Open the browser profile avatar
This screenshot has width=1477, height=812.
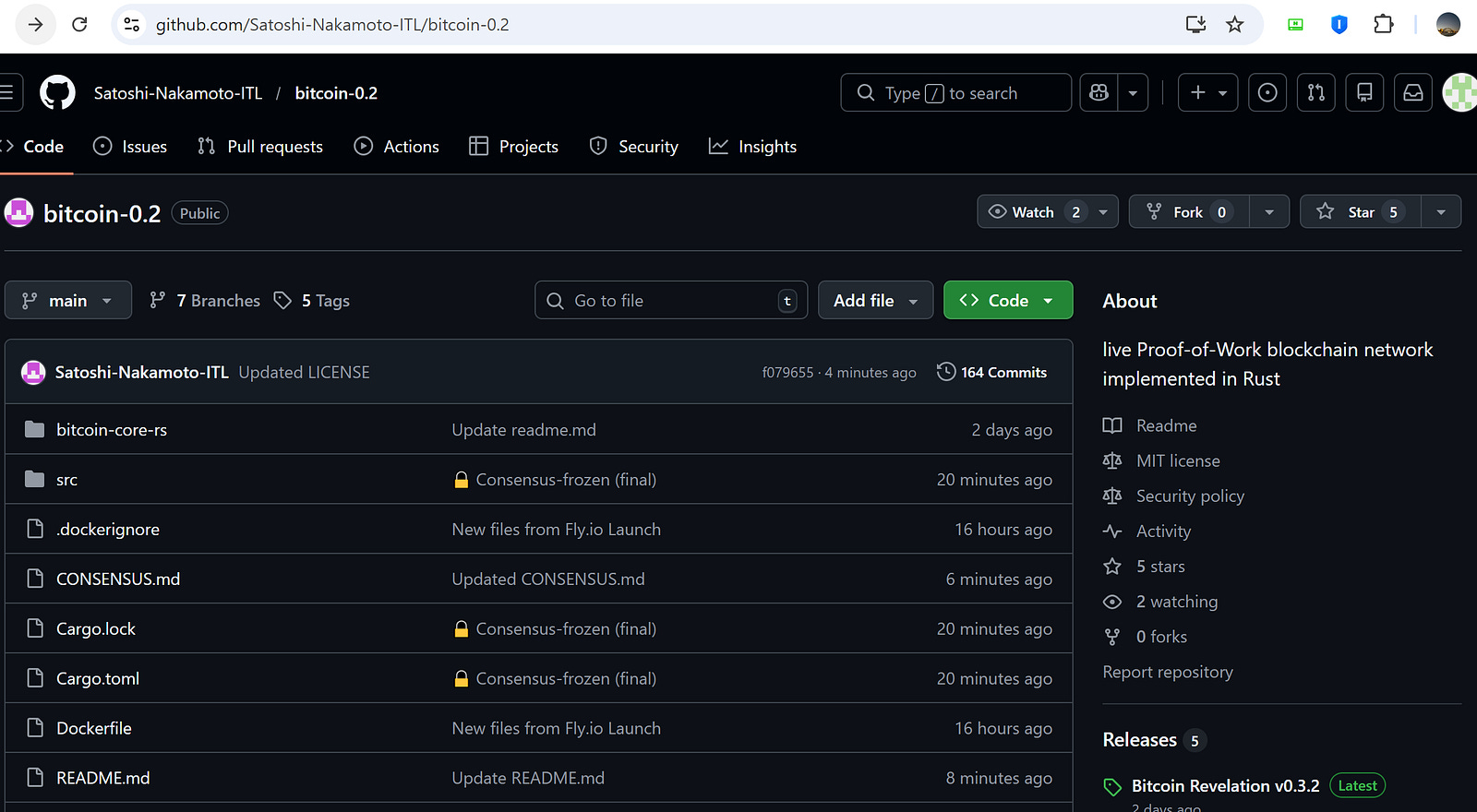pyautogui.click(x=1448, y=25)
